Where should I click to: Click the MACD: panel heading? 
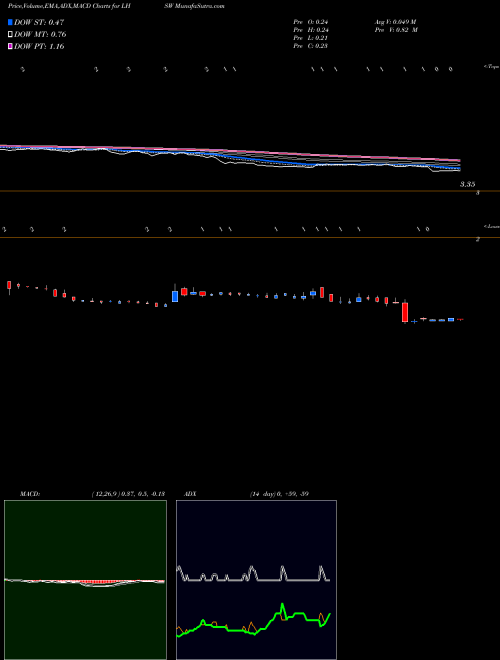[x=30, y=494]
